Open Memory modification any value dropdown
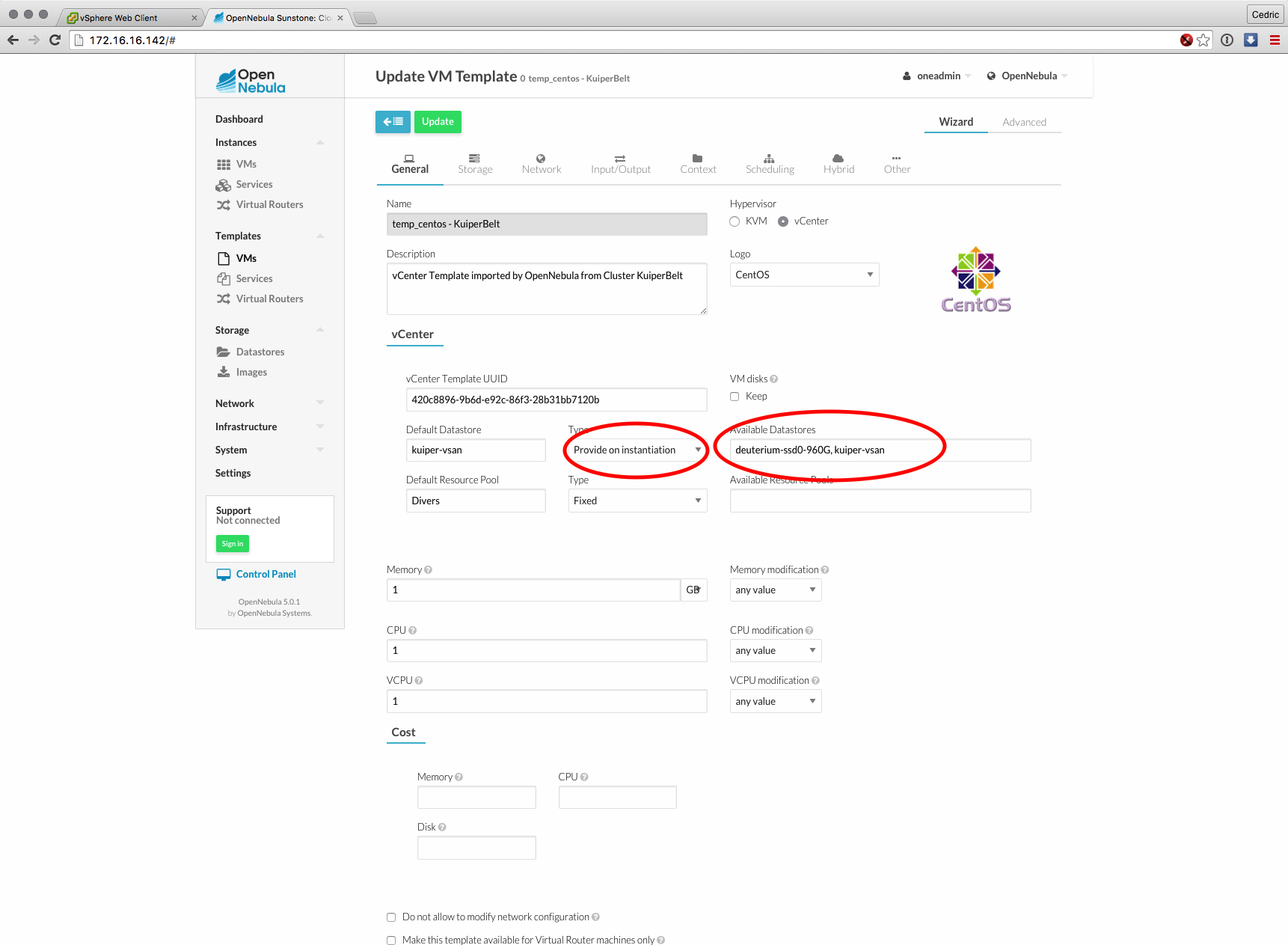 [x=775, y=590]
